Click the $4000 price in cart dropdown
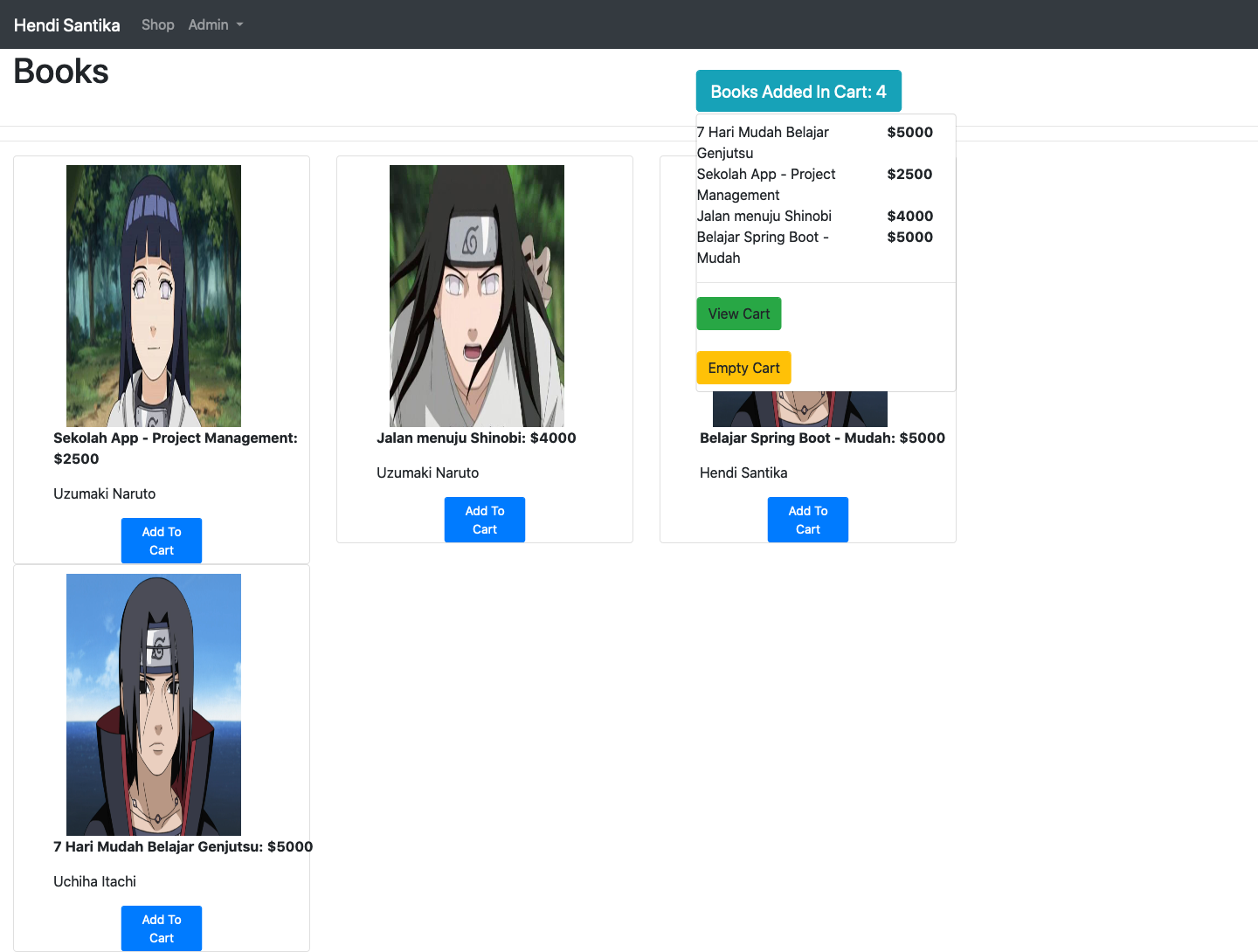 tap(909, 216)
